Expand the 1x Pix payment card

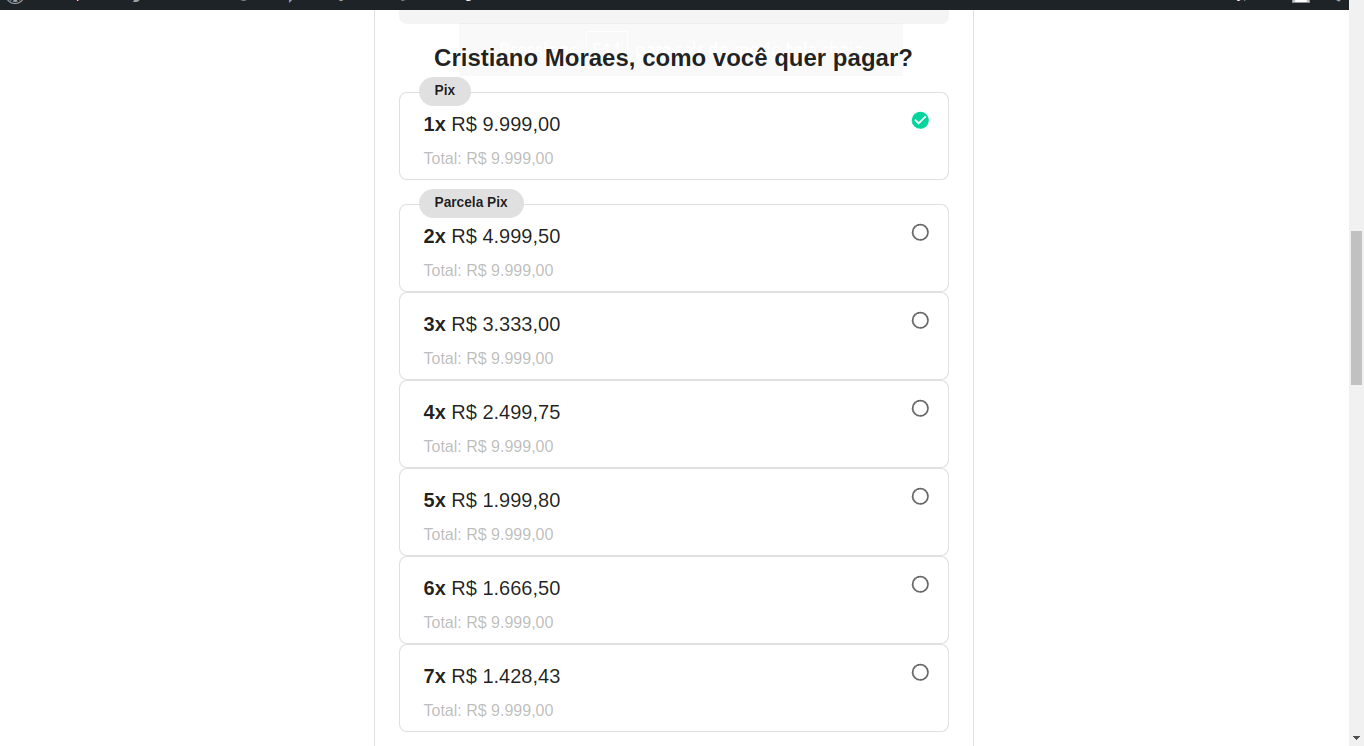673,136
